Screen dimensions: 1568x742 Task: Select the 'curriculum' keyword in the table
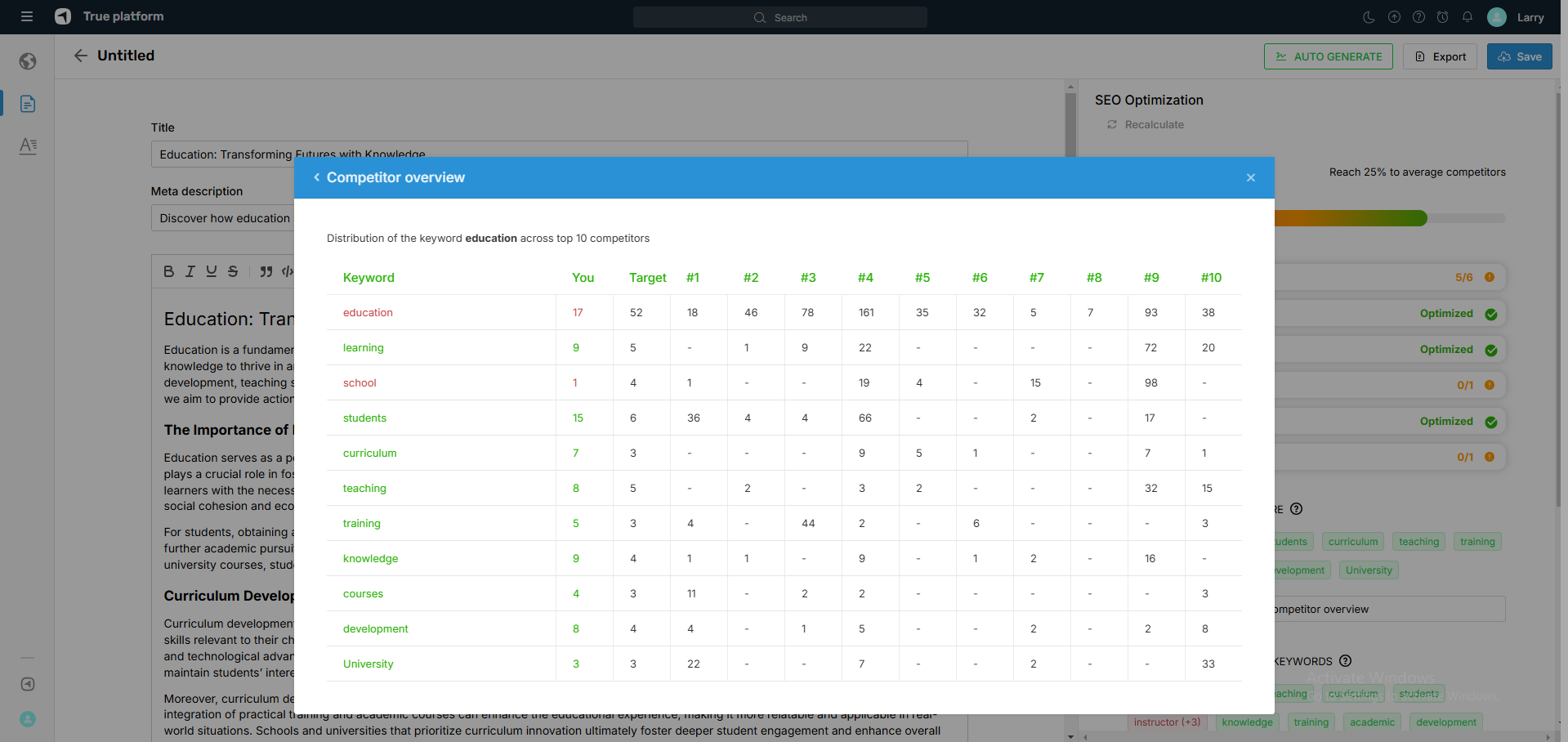(x=369, y=454)
